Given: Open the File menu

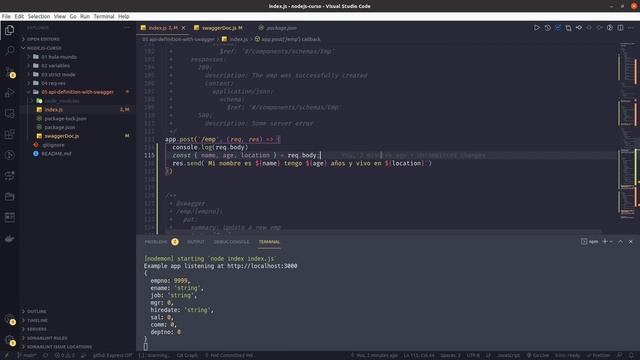Looking at the screenshot, I should pos(6,16).
